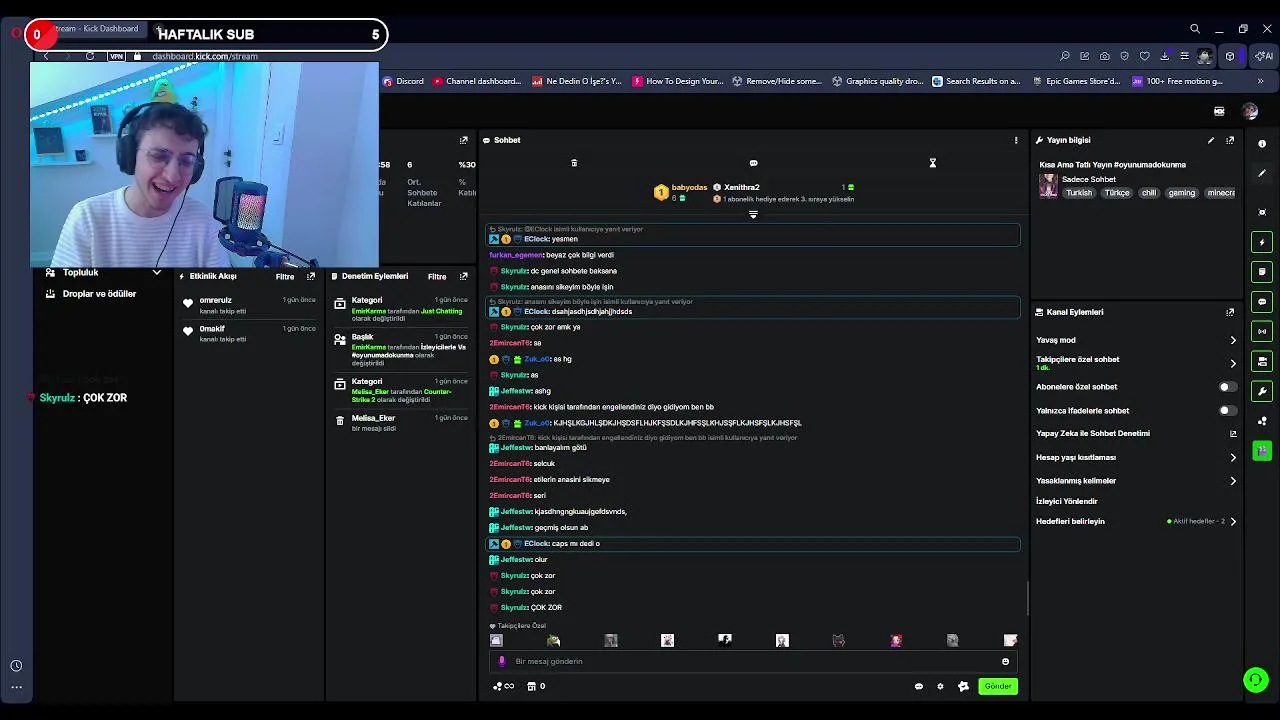This screenshot has height=720, width=1280.
Task: Click the badge star icon beside Gönder
Action: [963, 686]
